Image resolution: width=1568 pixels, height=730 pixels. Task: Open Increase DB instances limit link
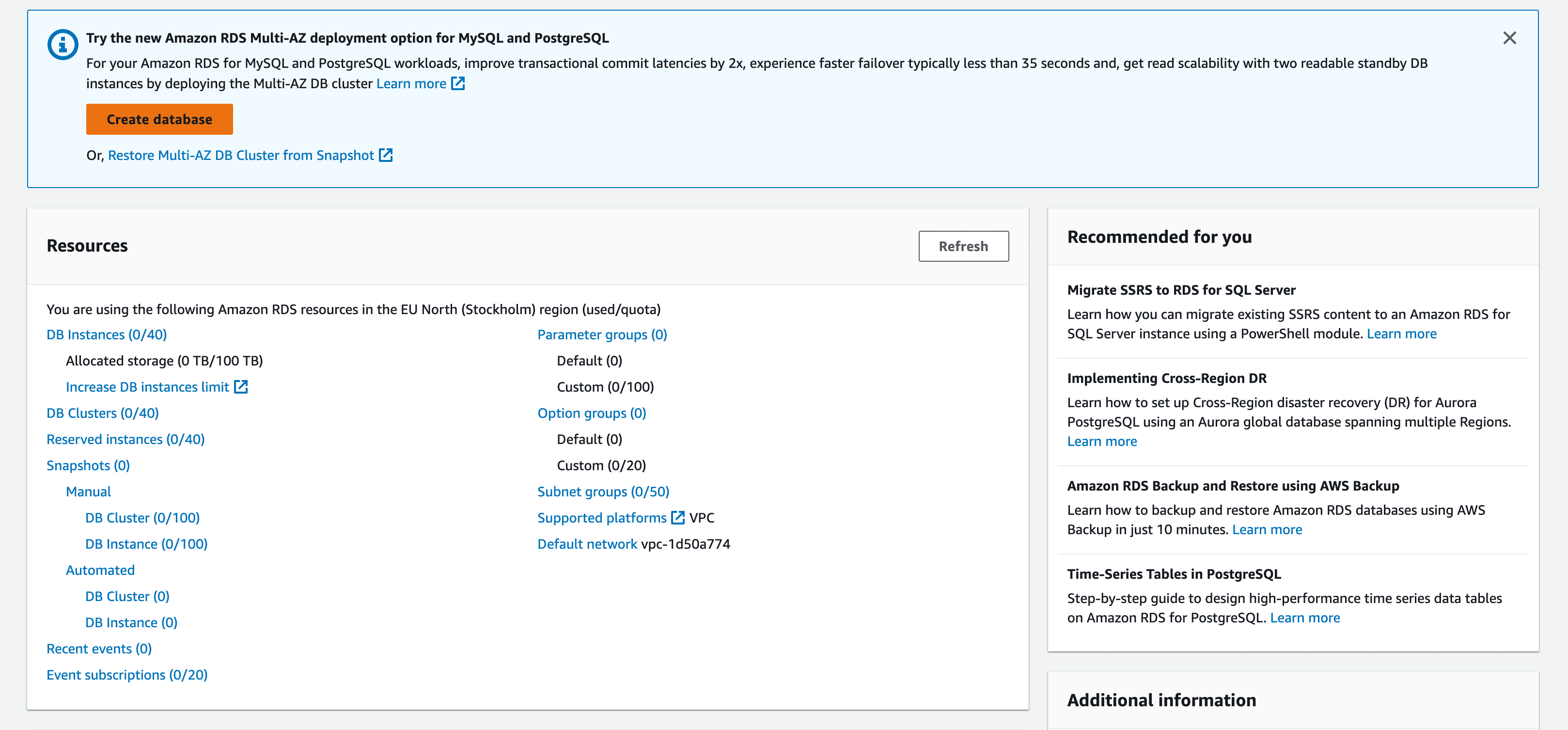pos(147,387)
